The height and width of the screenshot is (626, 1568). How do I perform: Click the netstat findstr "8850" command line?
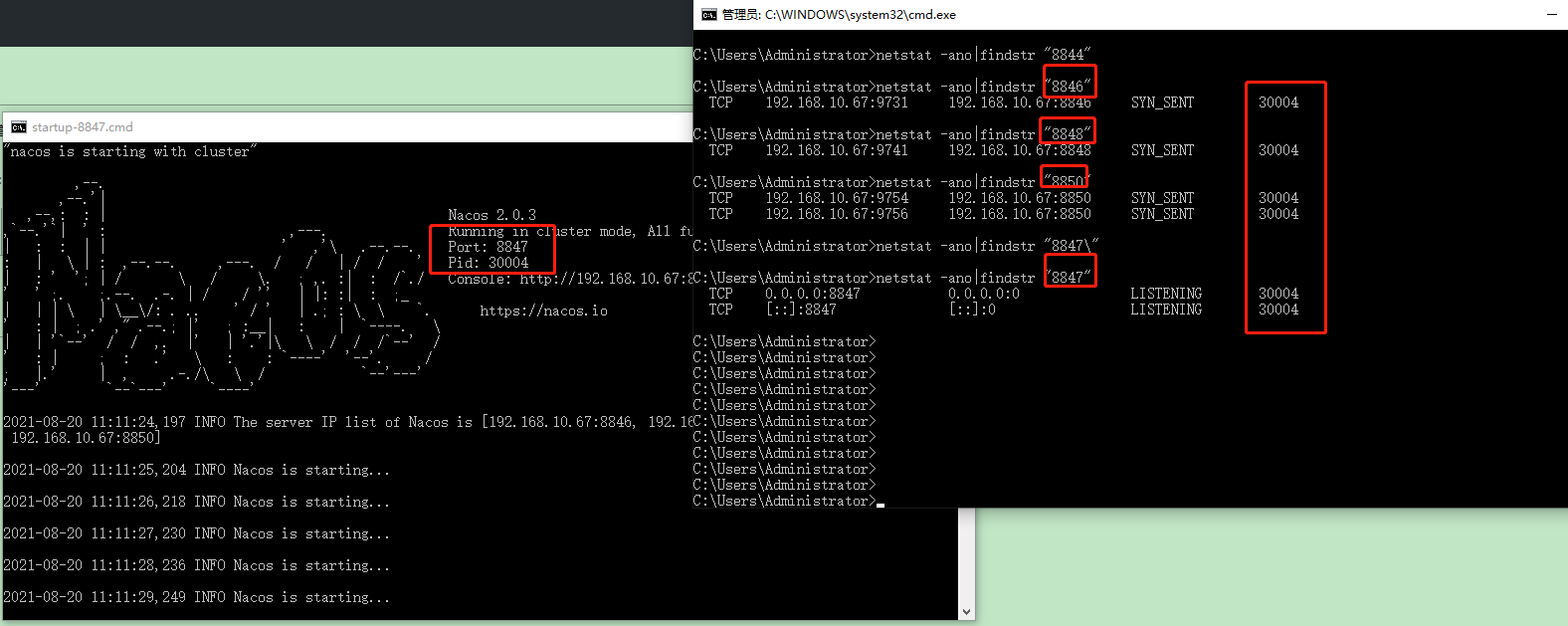click(x=892, y=182)
